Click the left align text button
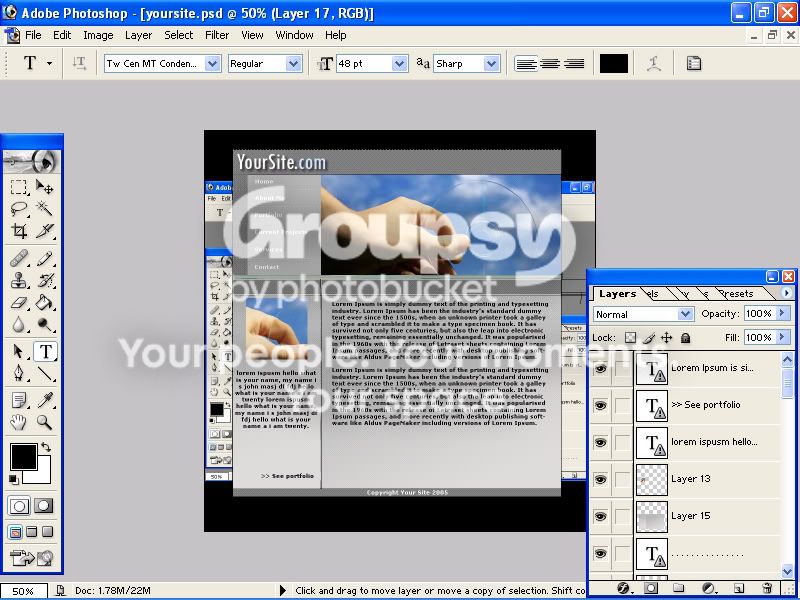 click(x=526, y=64)
